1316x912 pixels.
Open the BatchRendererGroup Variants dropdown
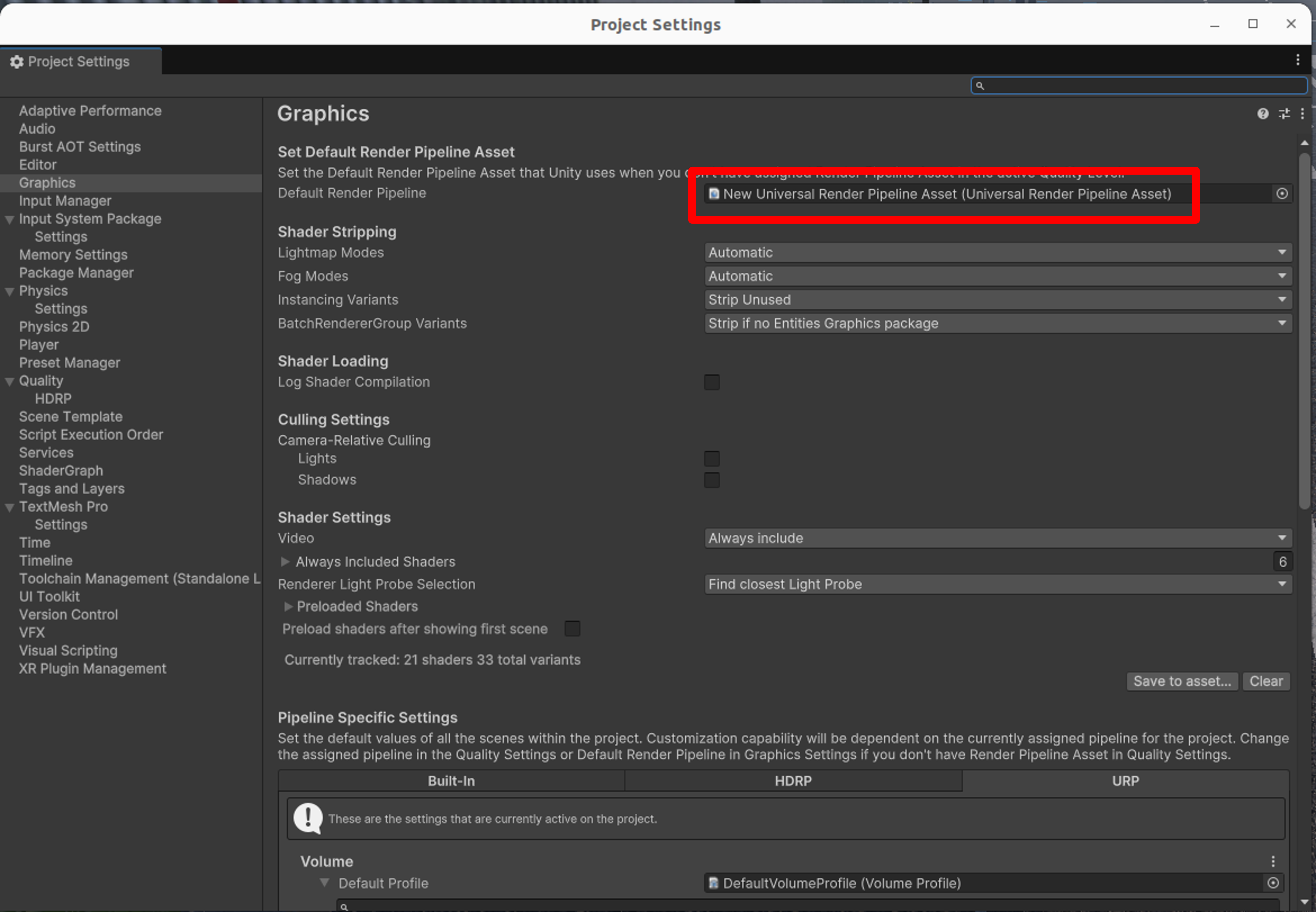click(998, 324)
